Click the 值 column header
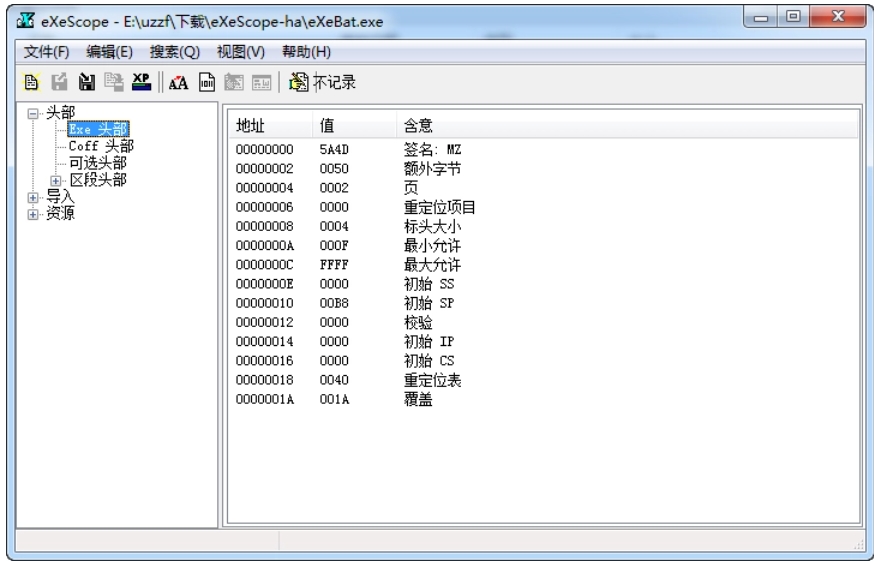The width and height of the screenshot is (874, 561). tap(355, 125)
